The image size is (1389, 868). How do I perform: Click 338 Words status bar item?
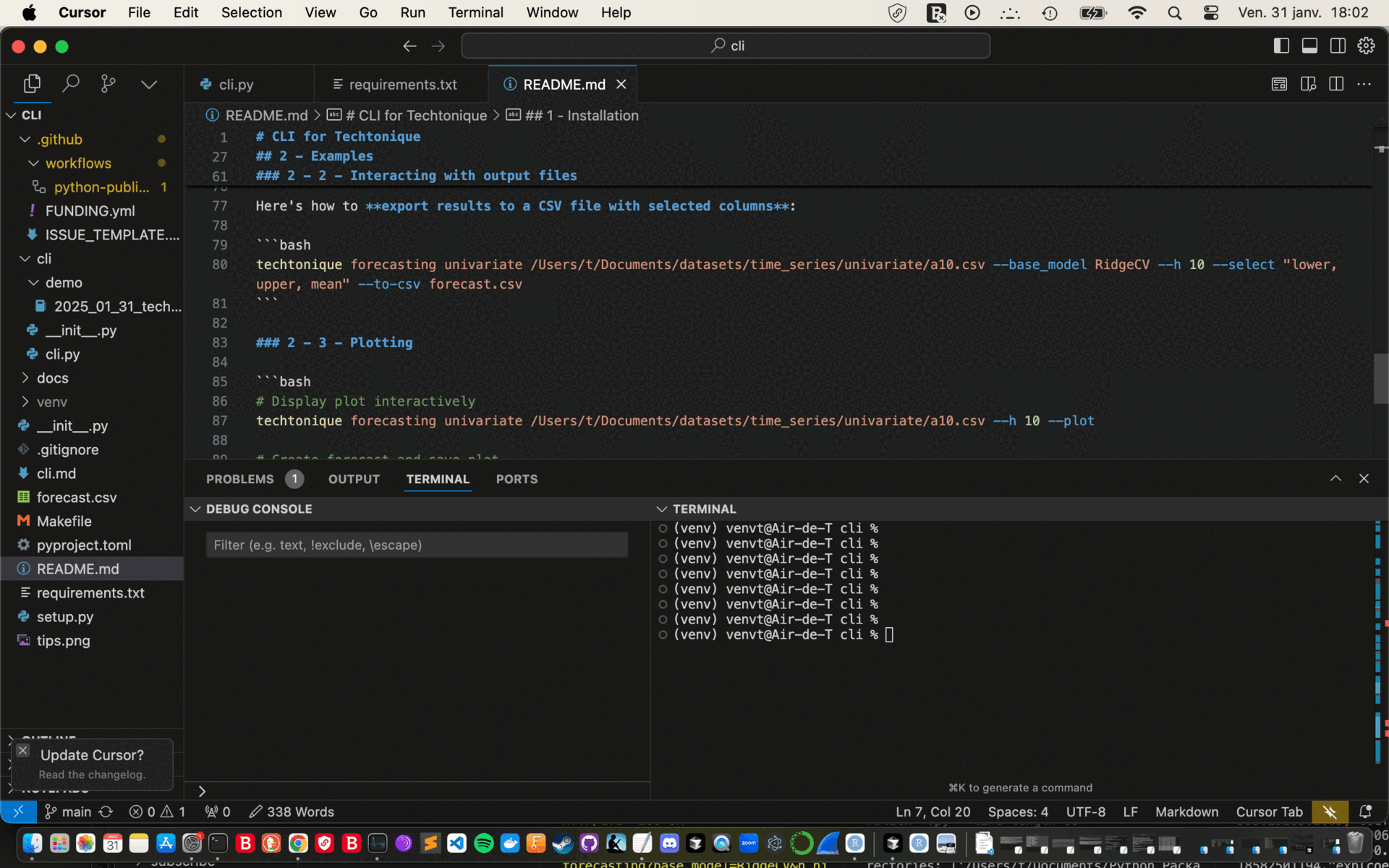292,812
